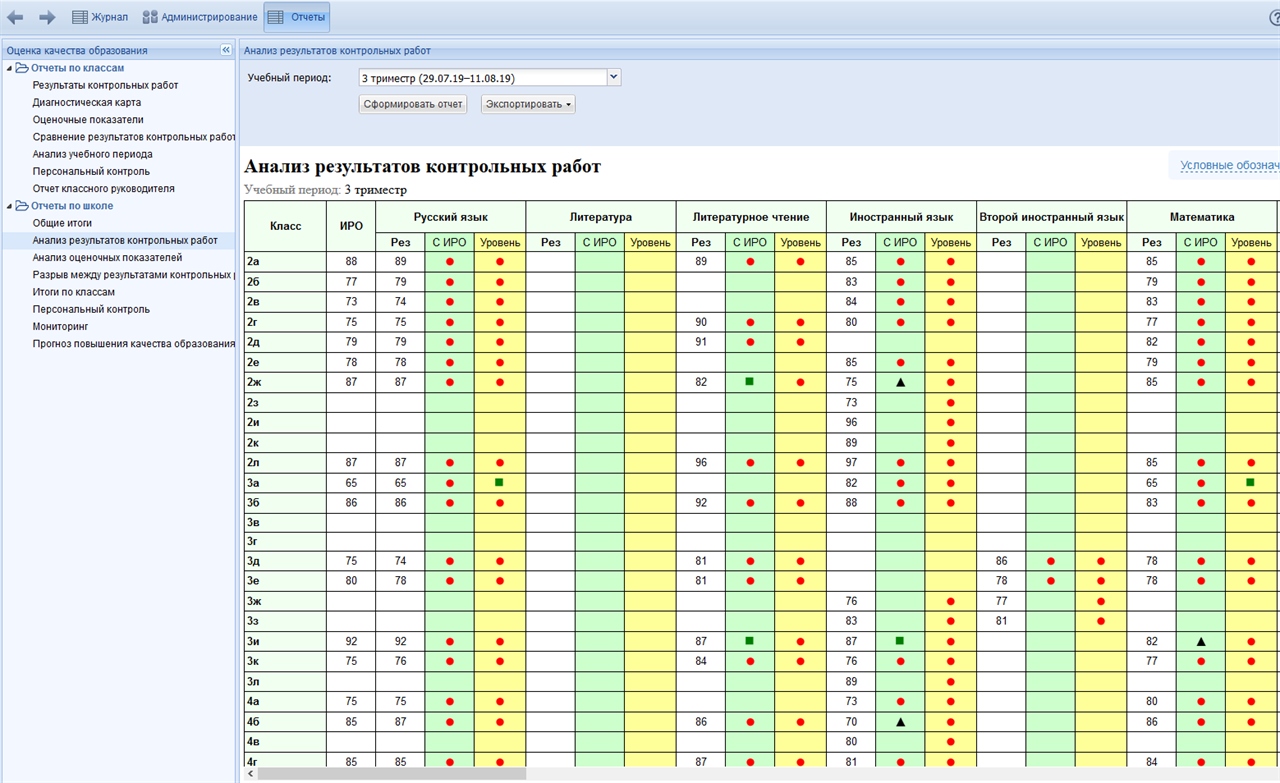Click green square in 3и Иностранный язык С ИРО
Viewport: 1280px width, 783px height.
click(x=900, y=640)
